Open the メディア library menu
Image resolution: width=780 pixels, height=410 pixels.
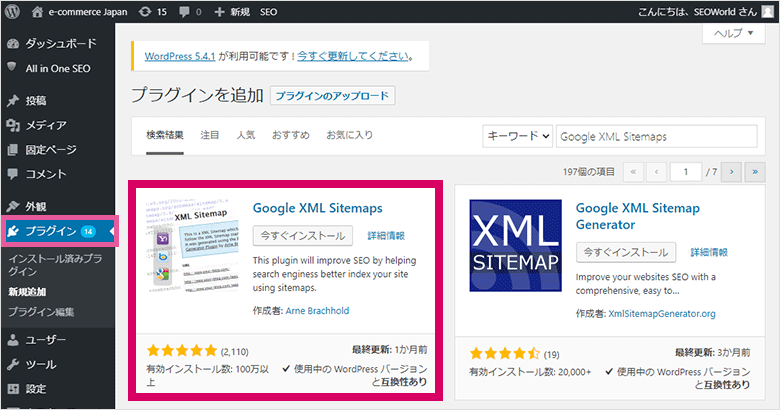click(58, 125)
